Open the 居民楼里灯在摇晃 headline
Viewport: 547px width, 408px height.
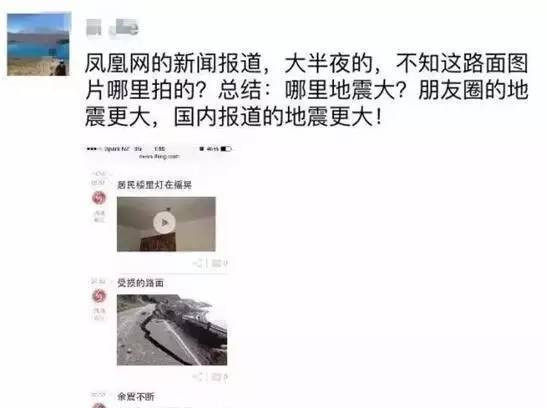[154, 185]
